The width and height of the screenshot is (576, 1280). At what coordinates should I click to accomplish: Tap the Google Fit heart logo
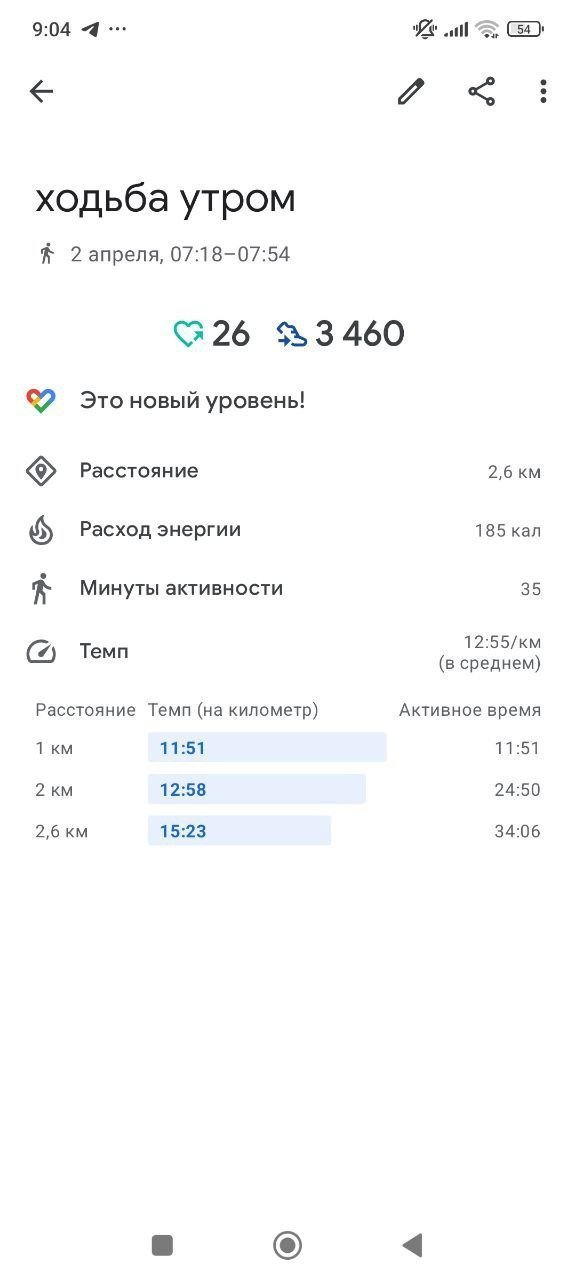coord(41,401)
